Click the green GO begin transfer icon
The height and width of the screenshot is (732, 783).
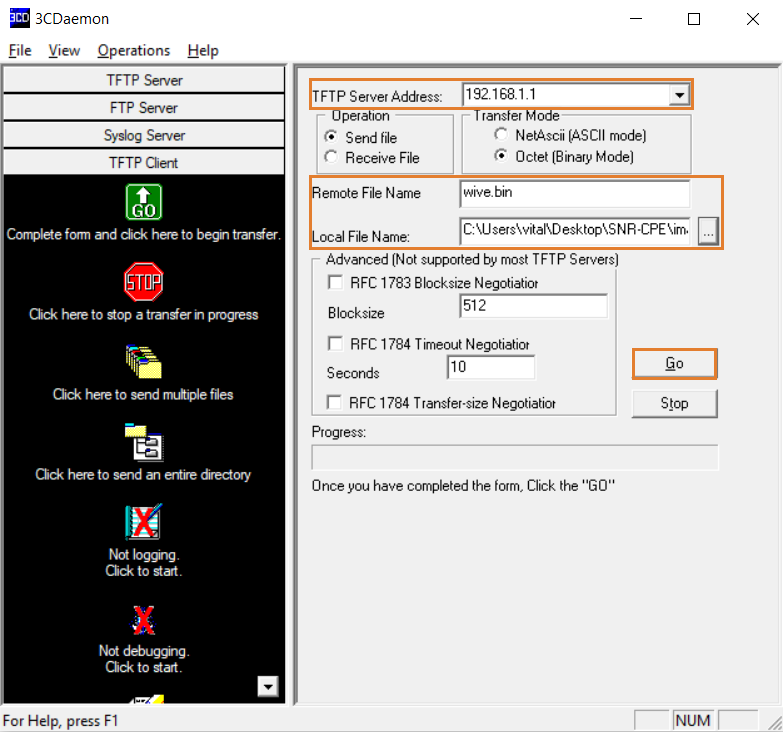click(144, 201)
